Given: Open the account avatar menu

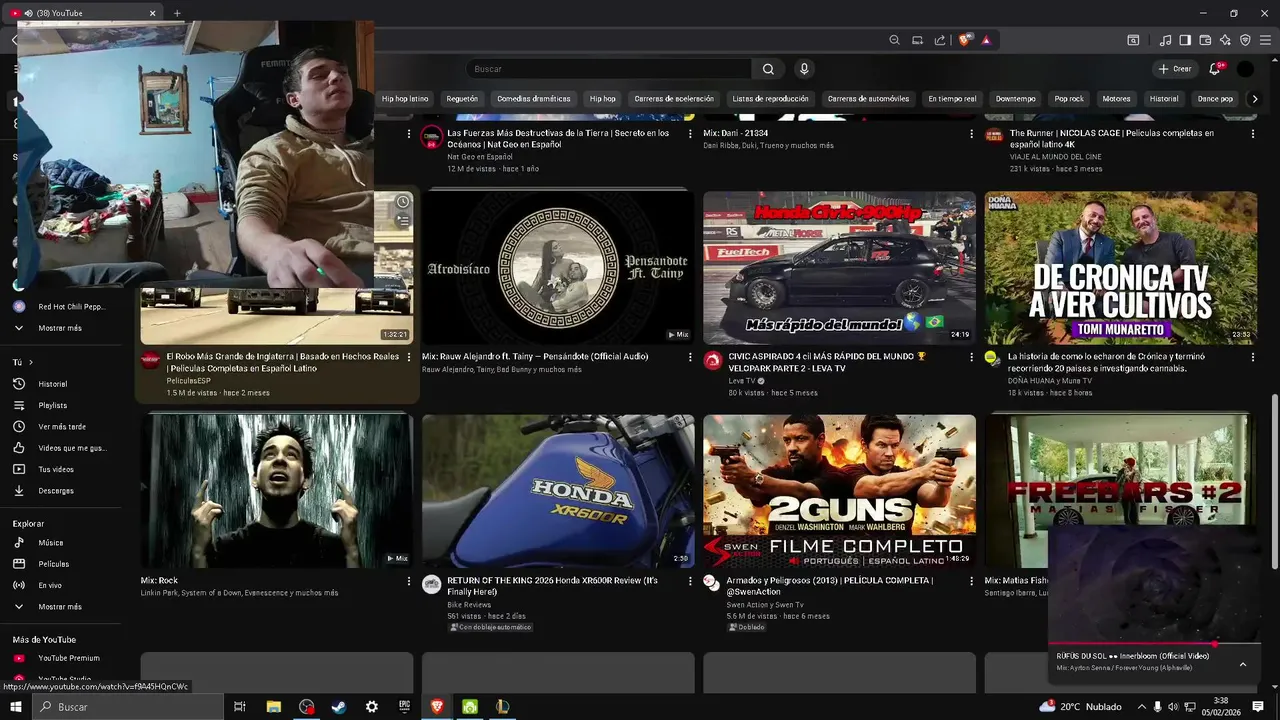Looking at the screenshot, I should (x=1245, y=69).
